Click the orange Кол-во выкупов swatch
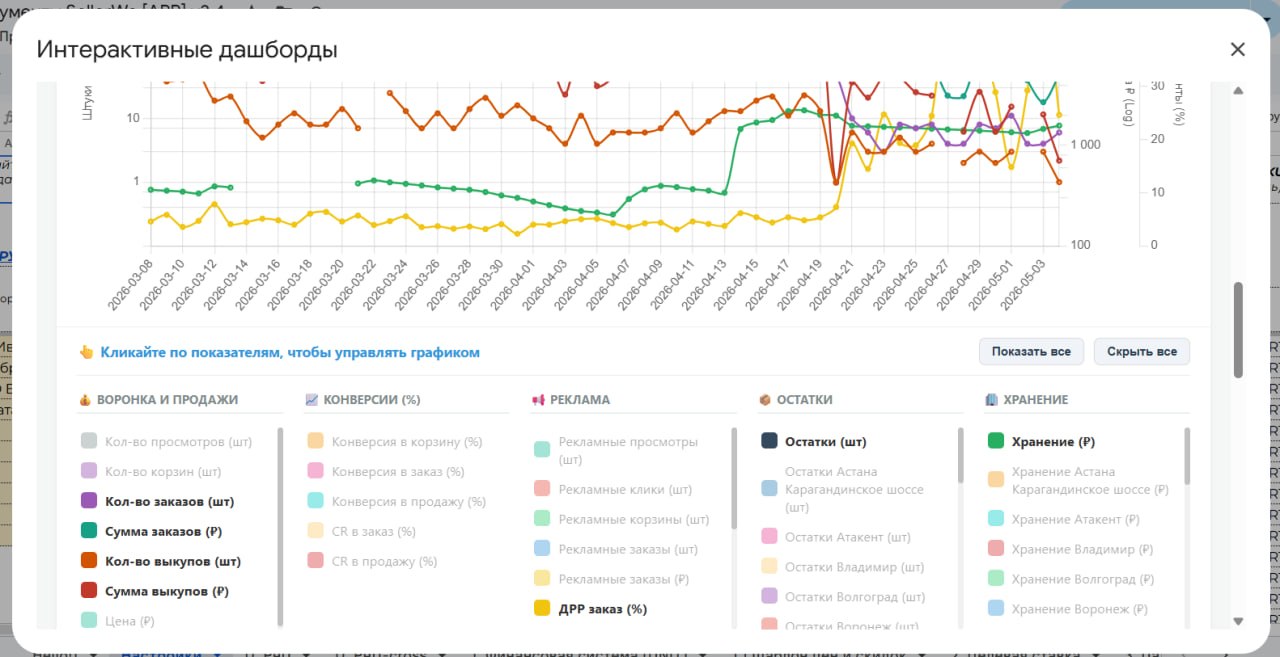Viewport: 1280px width, 657px height. pos(88,561)
